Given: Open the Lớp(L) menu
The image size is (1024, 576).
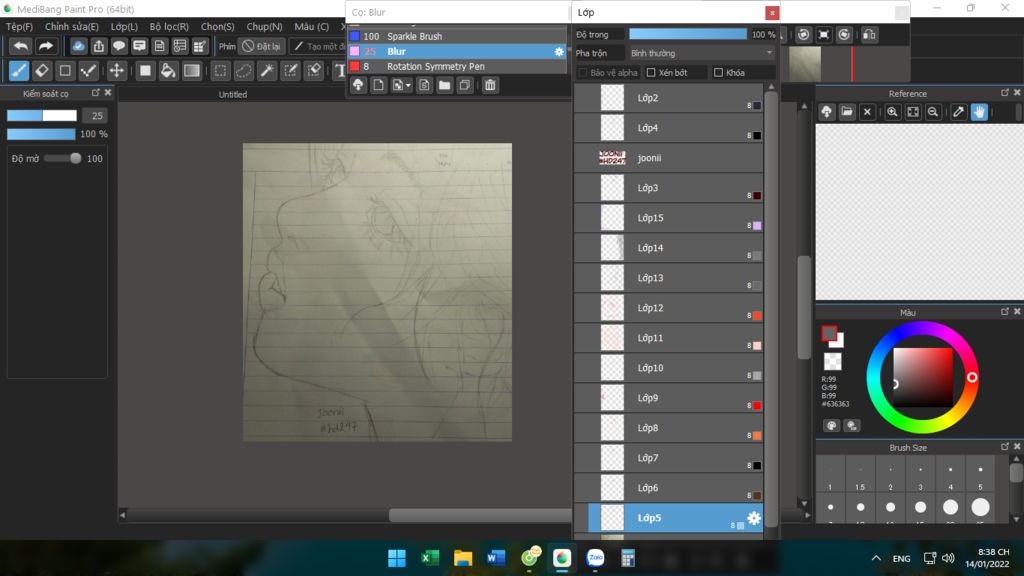Looking at the screenshot, I should pyautogui.click(x=124, y=27).
